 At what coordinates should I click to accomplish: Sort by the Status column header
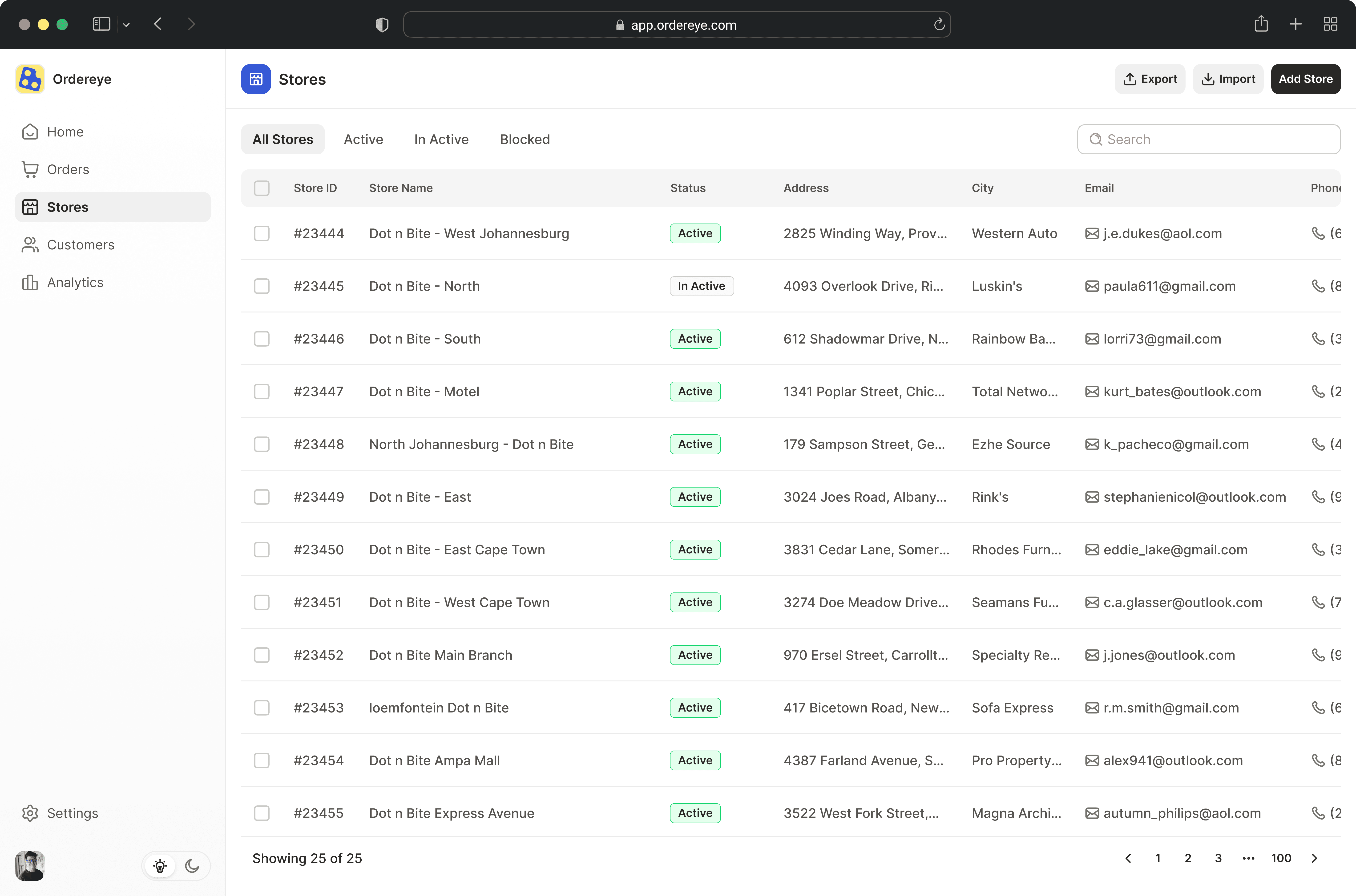688,188
